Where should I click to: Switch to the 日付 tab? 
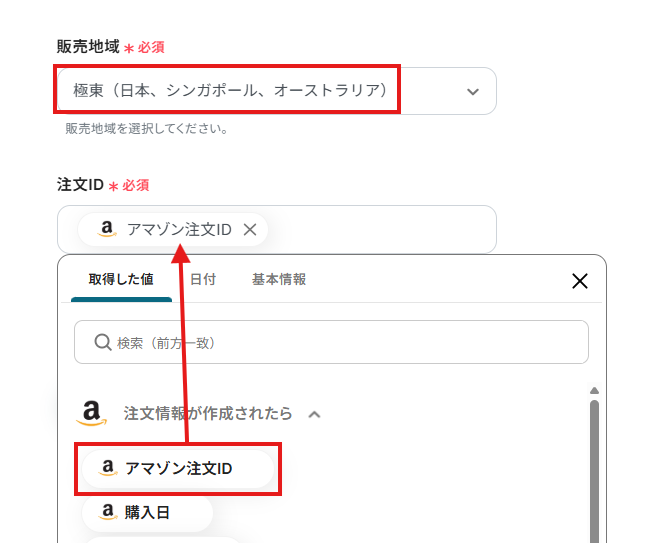point(202,280)
